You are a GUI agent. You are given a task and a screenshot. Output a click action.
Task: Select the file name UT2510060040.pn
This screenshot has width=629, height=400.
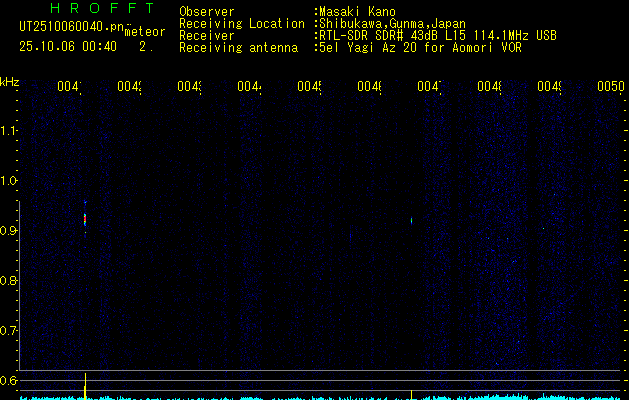point(72,27)
